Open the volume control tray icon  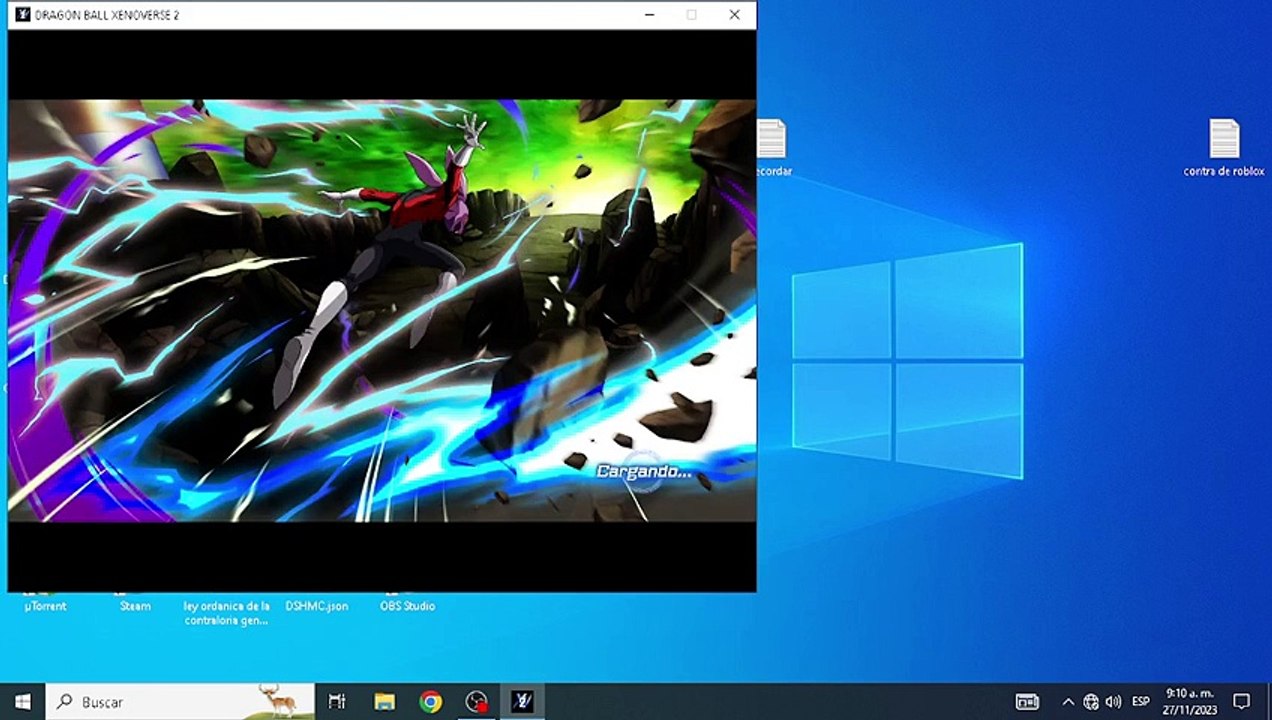click(x=1113, y=702)
